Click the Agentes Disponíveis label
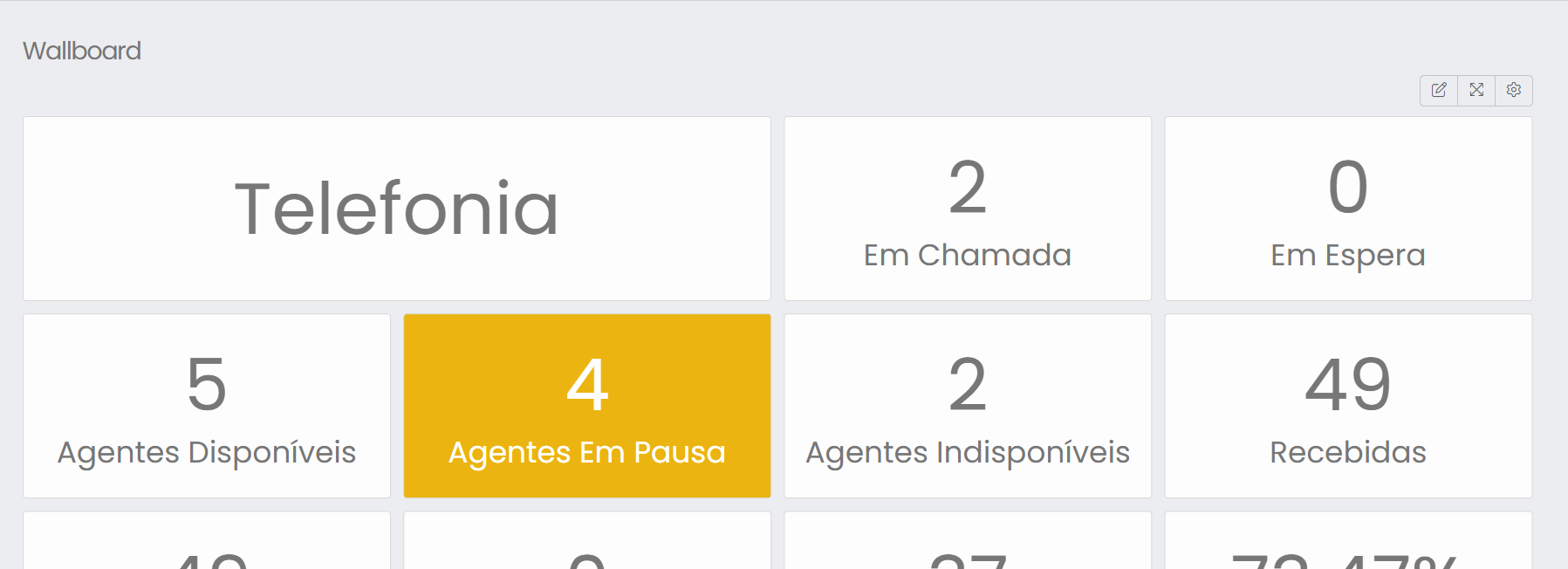This screenshot has height=569, width=1568. pyautogui.click(x=207, y=452)
